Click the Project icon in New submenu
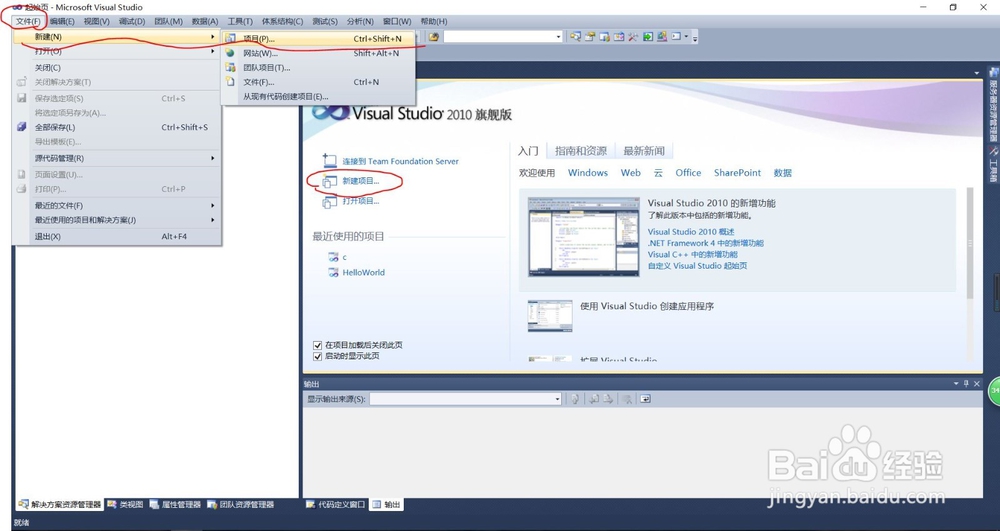This screenshot has height=531, width=1000. click(230, 38)
